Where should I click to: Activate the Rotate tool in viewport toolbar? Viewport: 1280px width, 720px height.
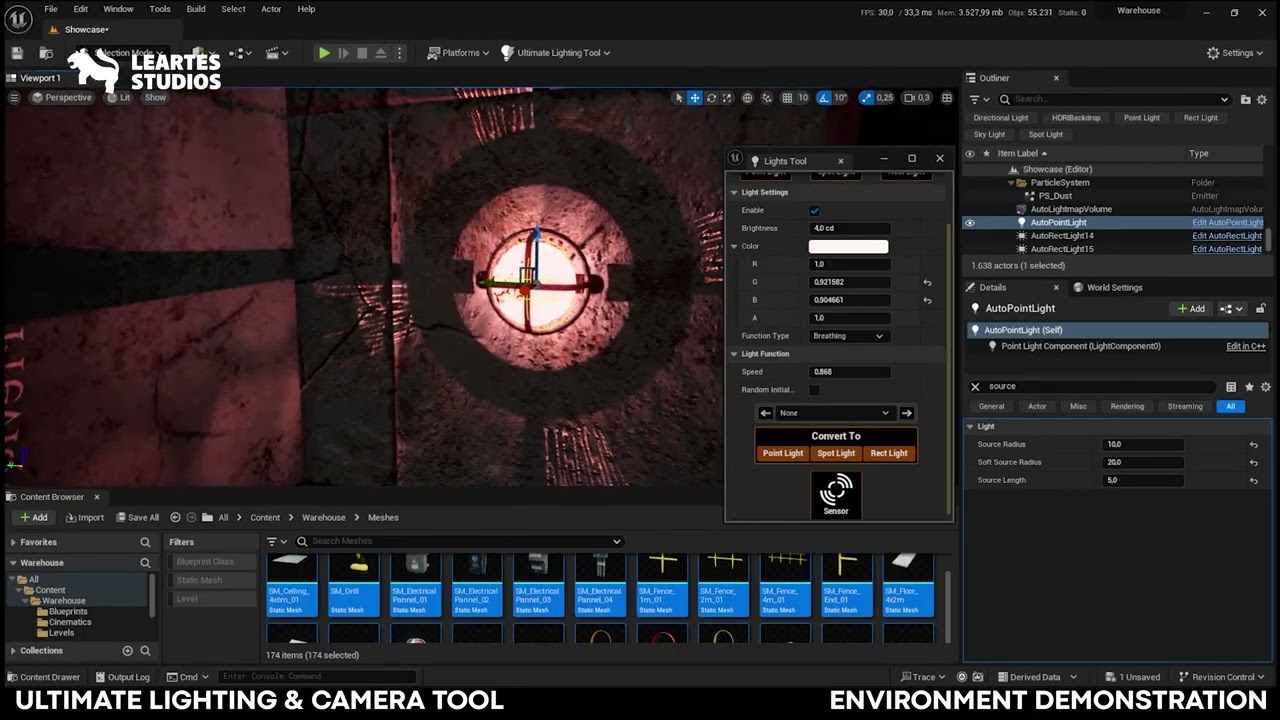point(711,98)
